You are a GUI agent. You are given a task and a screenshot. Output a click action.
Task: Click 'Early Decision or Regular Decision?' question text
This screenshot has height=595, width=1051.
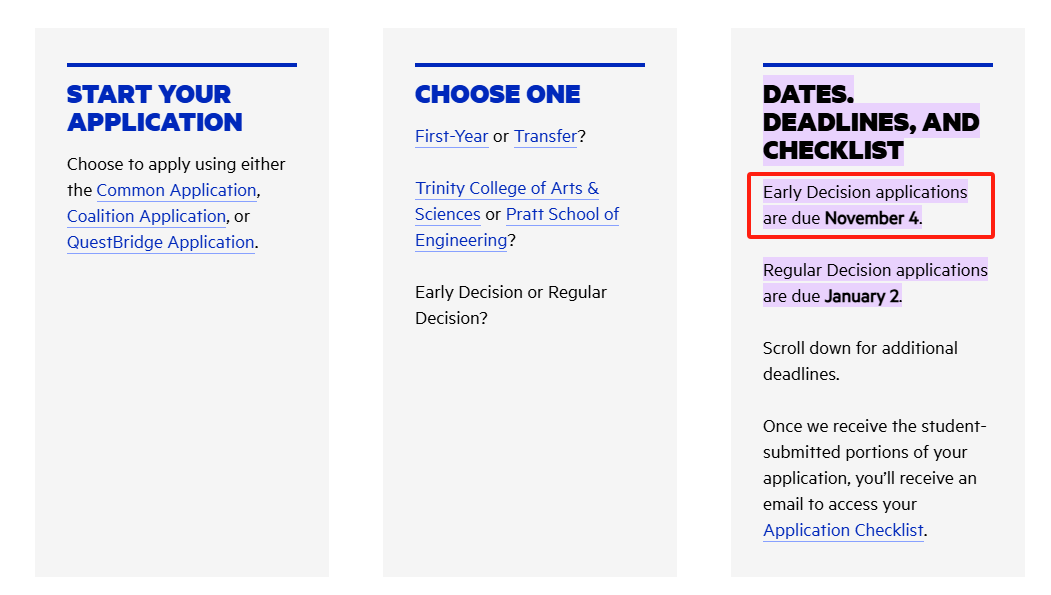[511, 305]
